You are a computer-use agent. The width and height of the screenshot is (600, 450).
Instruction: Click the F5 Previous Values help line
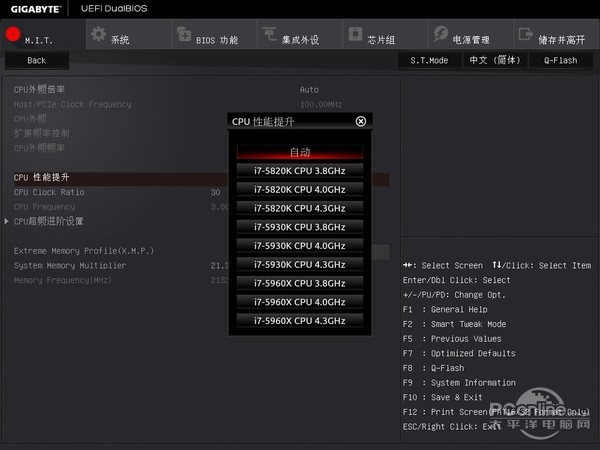452,339
